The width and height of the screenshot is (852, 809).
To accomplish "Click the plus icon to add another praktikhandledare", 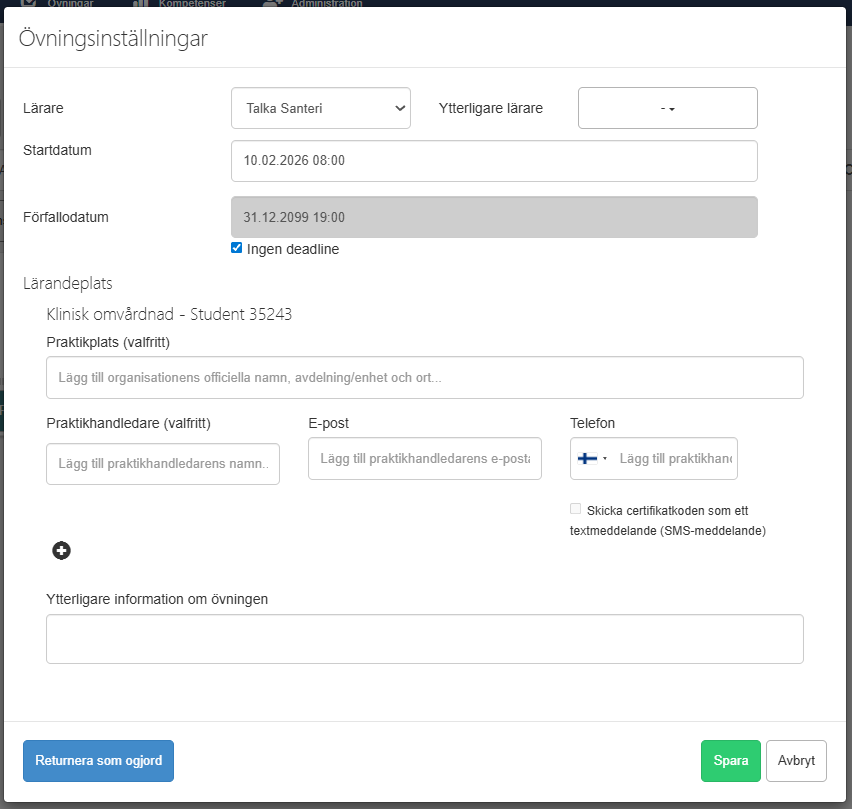I will pos(61,550).
